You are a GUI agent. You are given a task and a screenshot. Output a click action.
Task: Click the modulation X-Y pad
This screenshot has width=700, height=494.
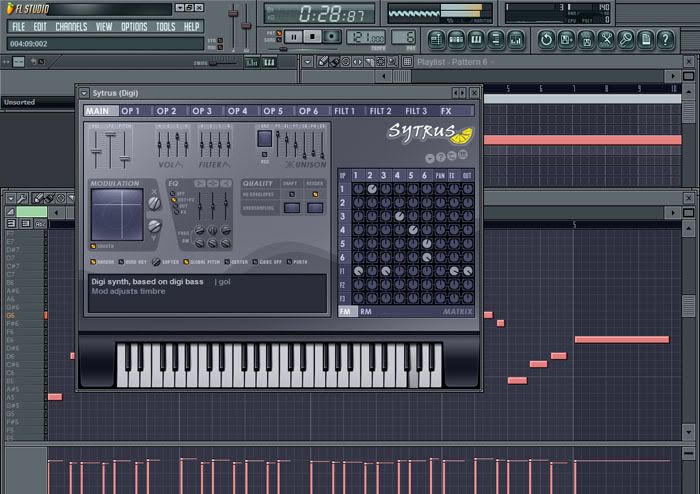117,215
